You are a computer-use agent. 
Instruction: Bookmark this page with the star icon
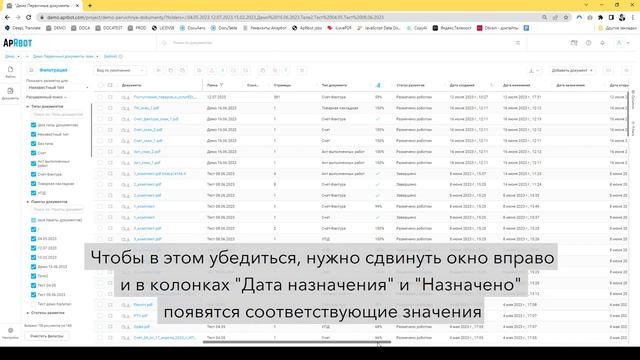[x=566, y=18]
